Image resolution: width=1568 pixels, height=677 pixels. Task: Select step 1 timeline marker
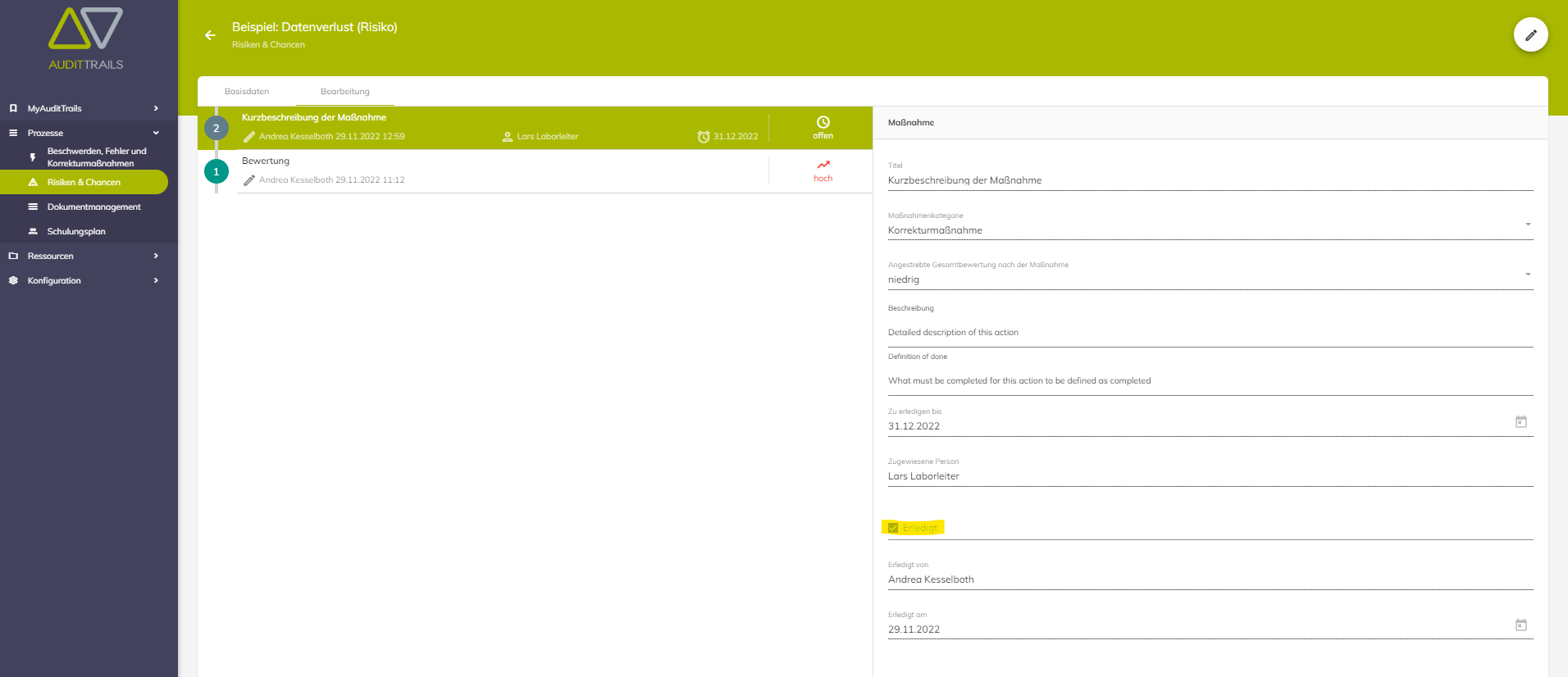[x=217, y=171]
